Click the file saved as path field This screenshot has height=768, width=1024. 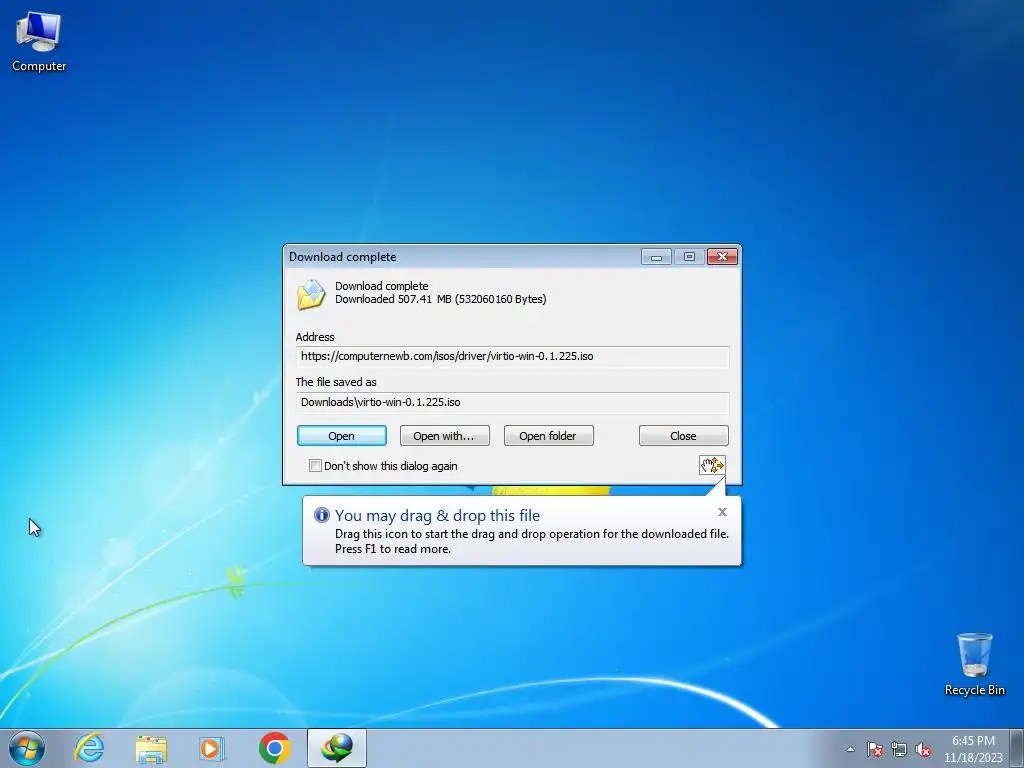click(x=512, y=402)
